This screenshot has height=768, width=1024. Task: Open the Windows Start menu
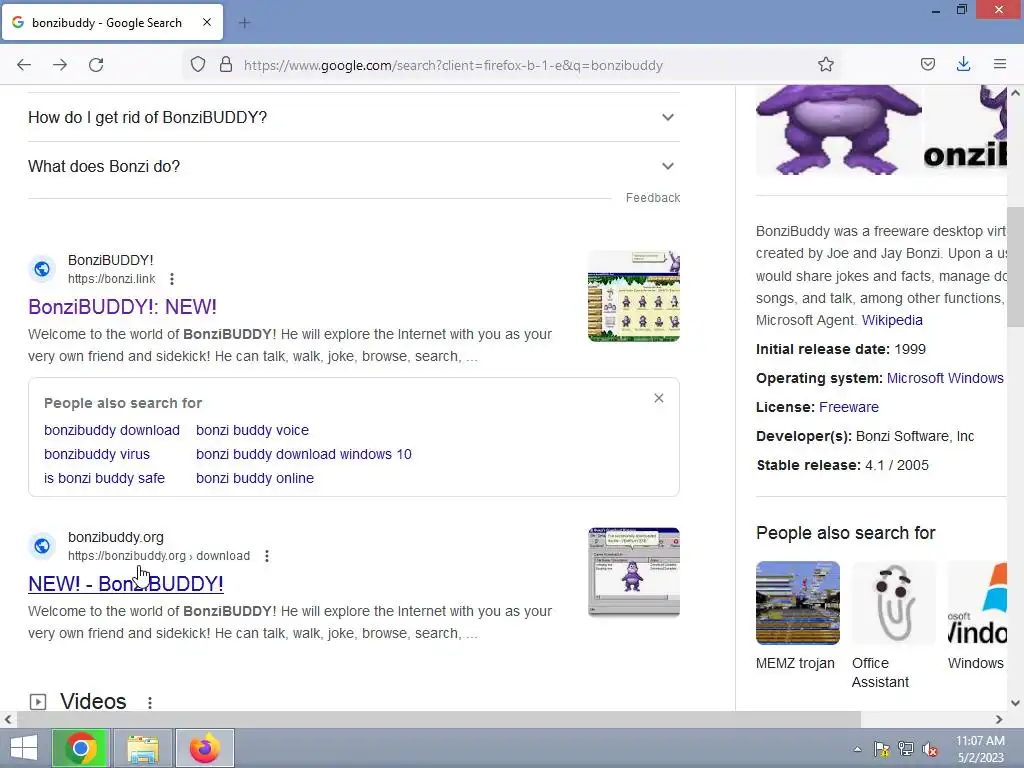tap(24, 748)
